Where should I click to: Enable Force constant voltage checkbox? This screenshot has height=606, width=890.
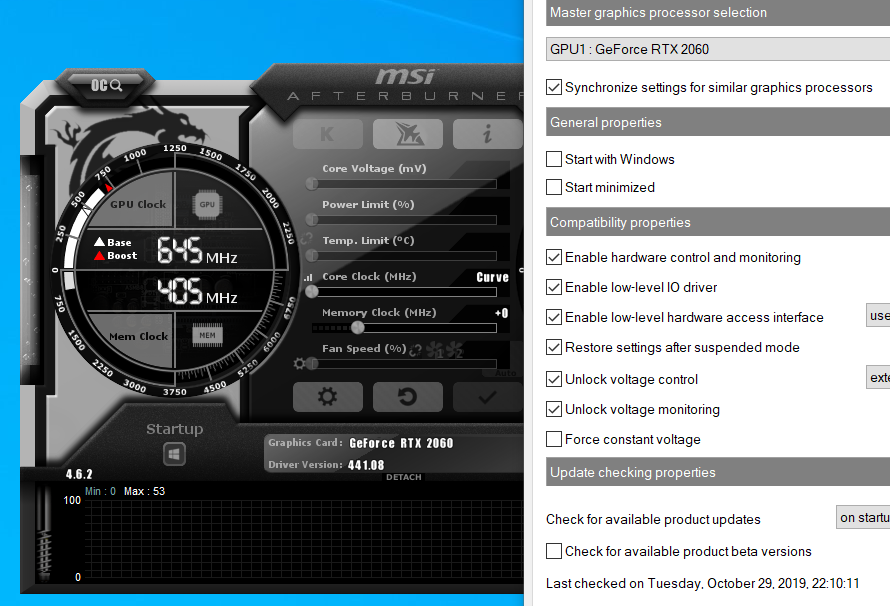click(554, 439)
